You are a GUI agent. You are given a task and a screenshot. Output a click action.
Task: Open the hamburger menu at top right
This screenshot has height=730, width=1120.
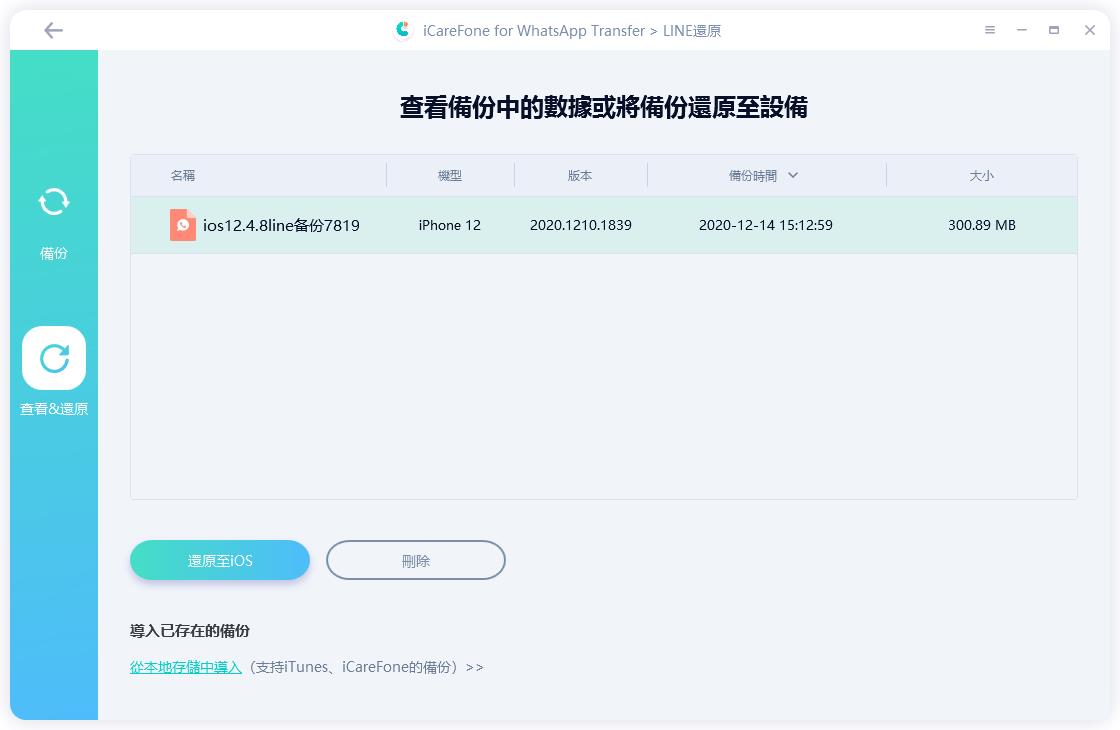tap(989, 30)
